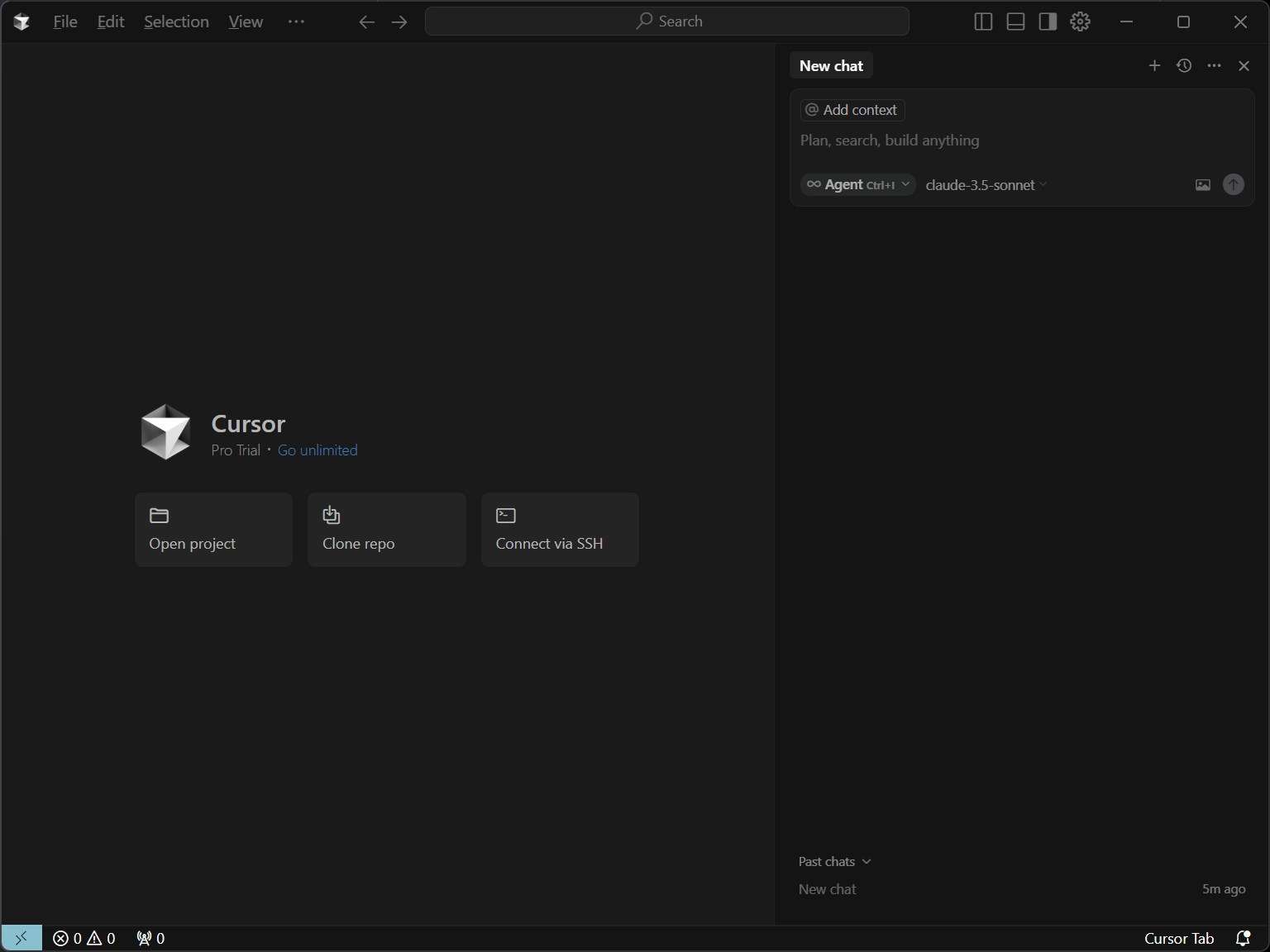Open notifications bell icon

(1243, 938)
